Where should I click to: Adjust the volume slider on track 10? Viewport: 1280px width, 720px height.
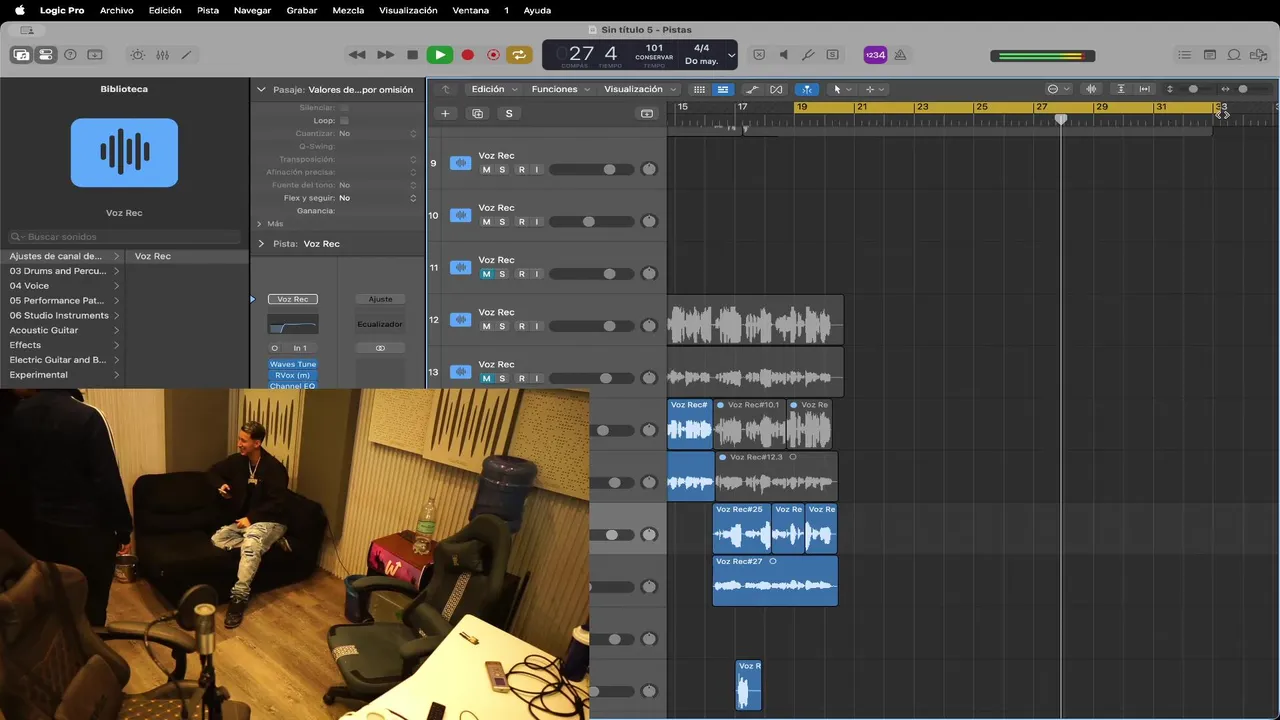coord(591,222)
